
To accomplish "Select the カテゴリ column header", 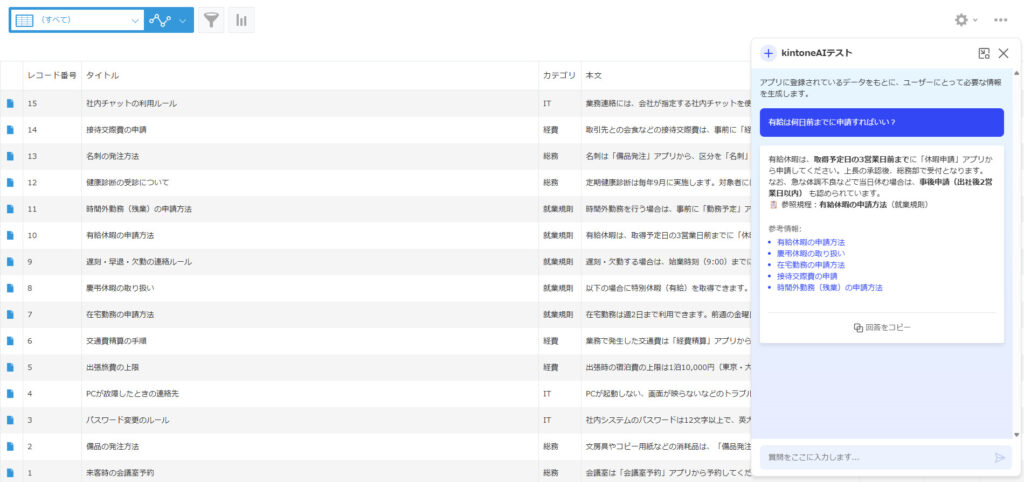I will tap(559, 75).
